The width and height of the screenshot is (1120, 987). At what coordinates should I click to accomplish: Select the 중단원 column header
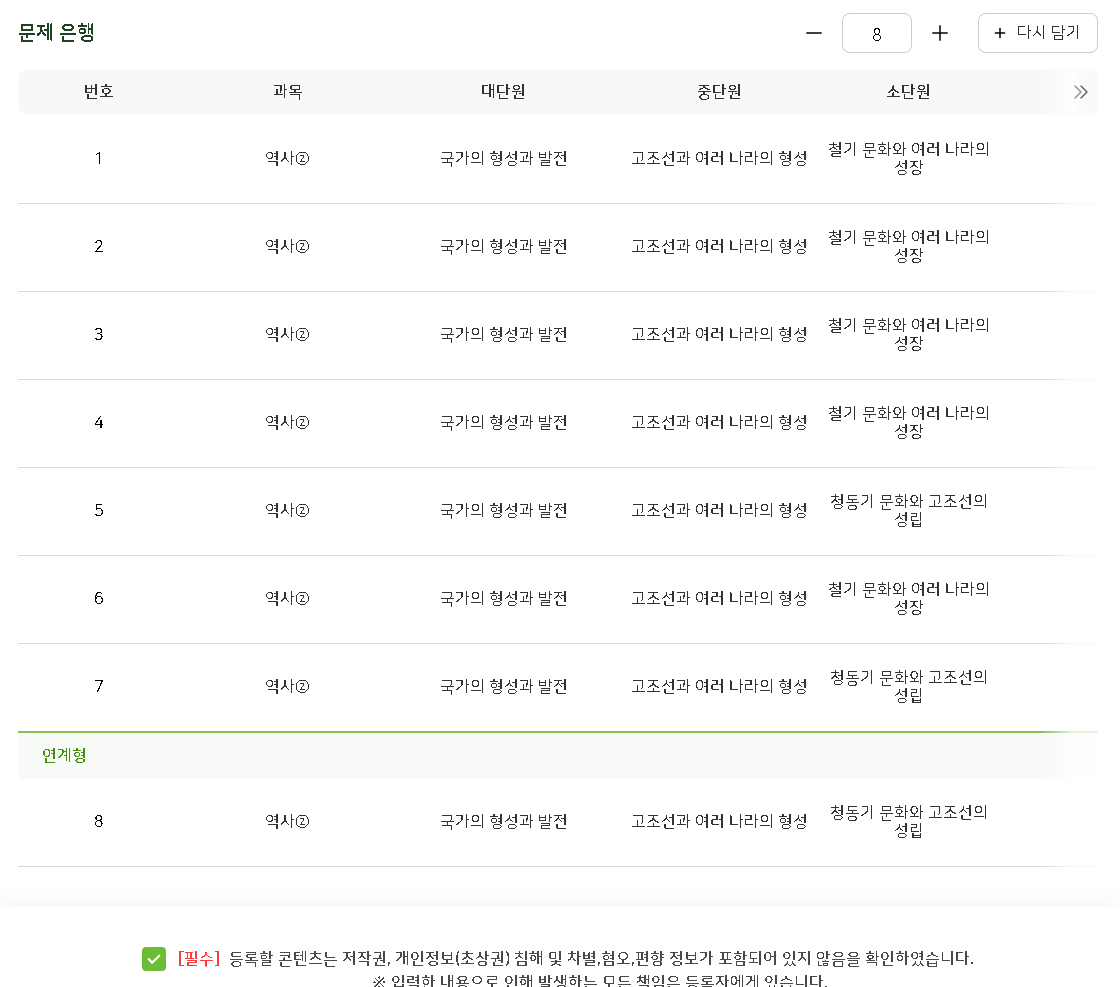(719, 91)
